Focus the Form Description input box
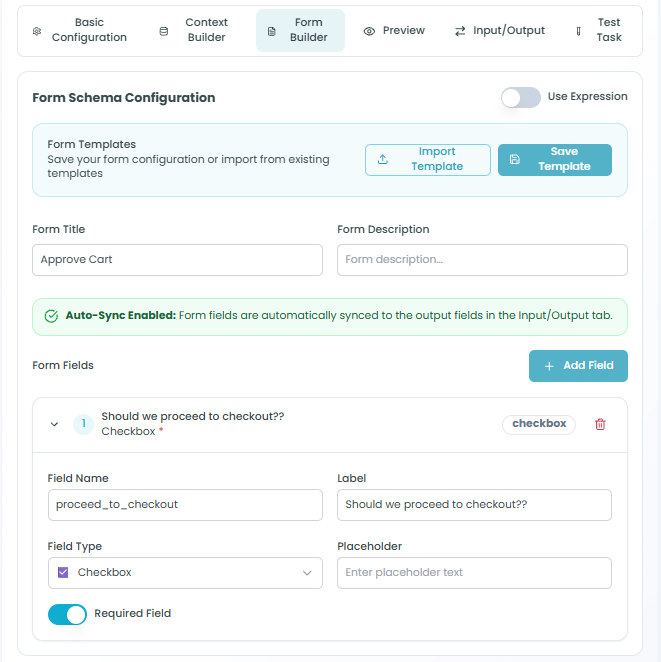 click(482, 260)
